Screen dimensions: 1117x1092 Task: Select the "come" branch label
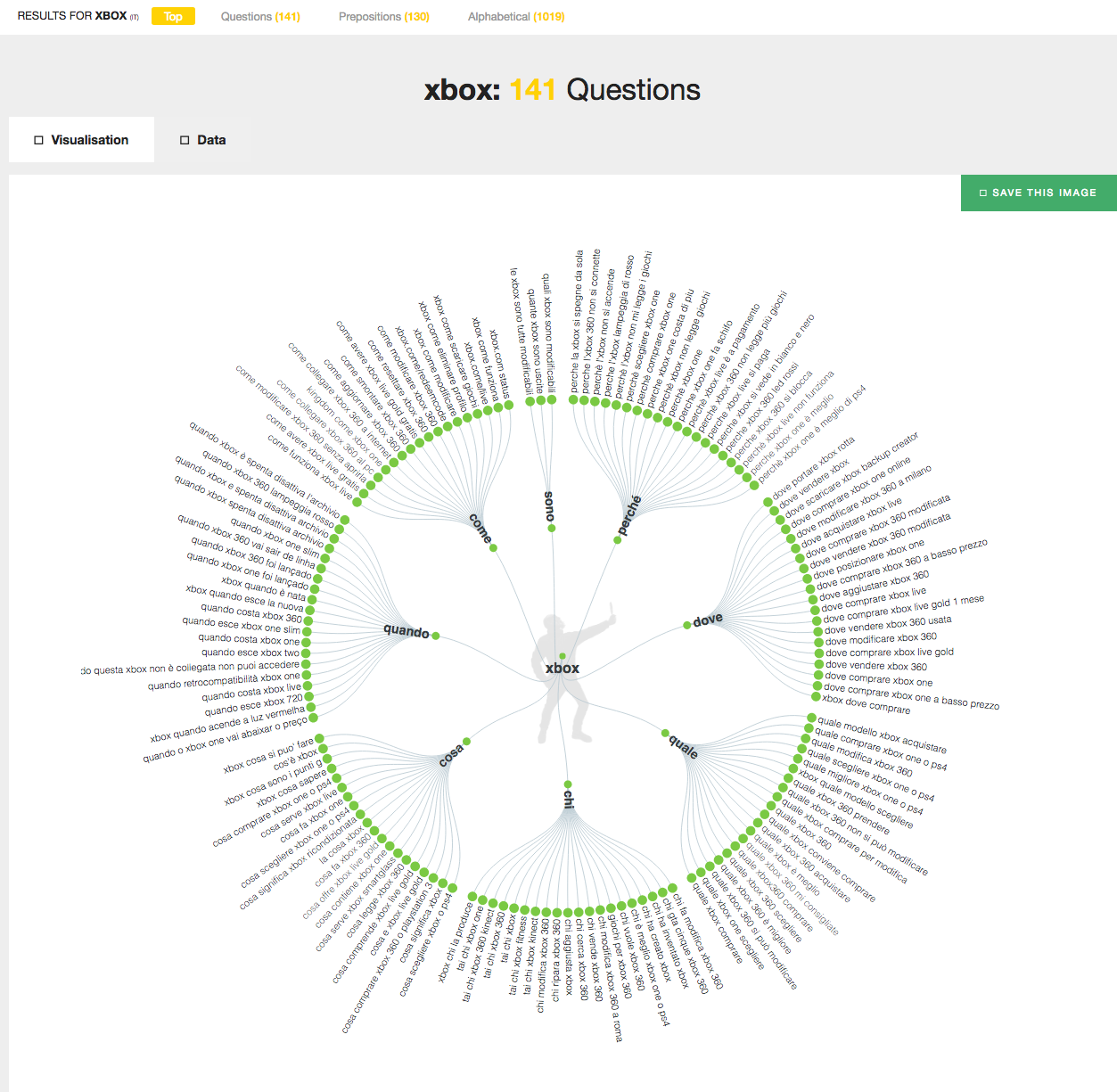tap(480, 528)
